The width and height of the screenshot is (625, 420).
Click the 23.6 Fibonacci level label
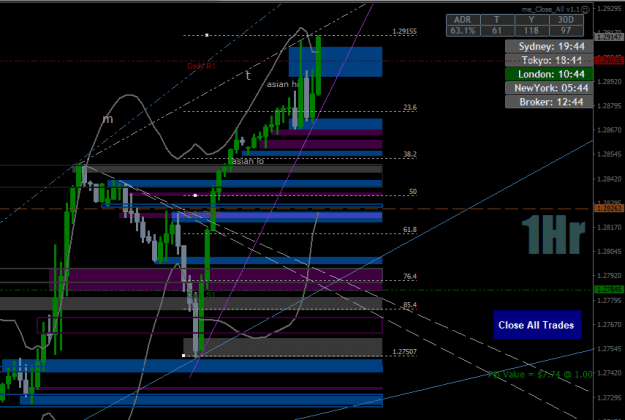click(410, 107)
